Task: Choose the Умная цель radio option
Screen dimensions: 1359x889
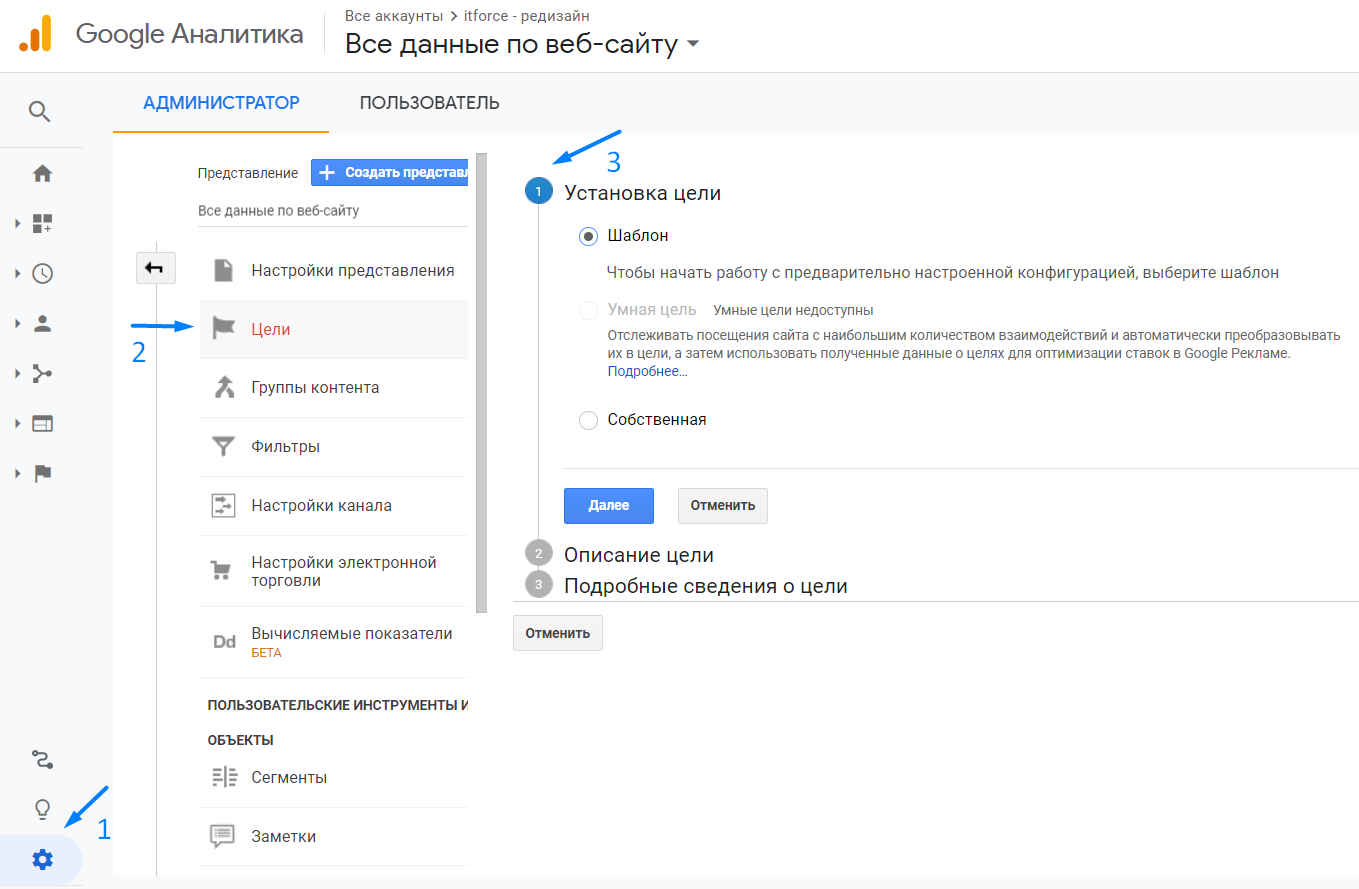Action: point(589,310)
